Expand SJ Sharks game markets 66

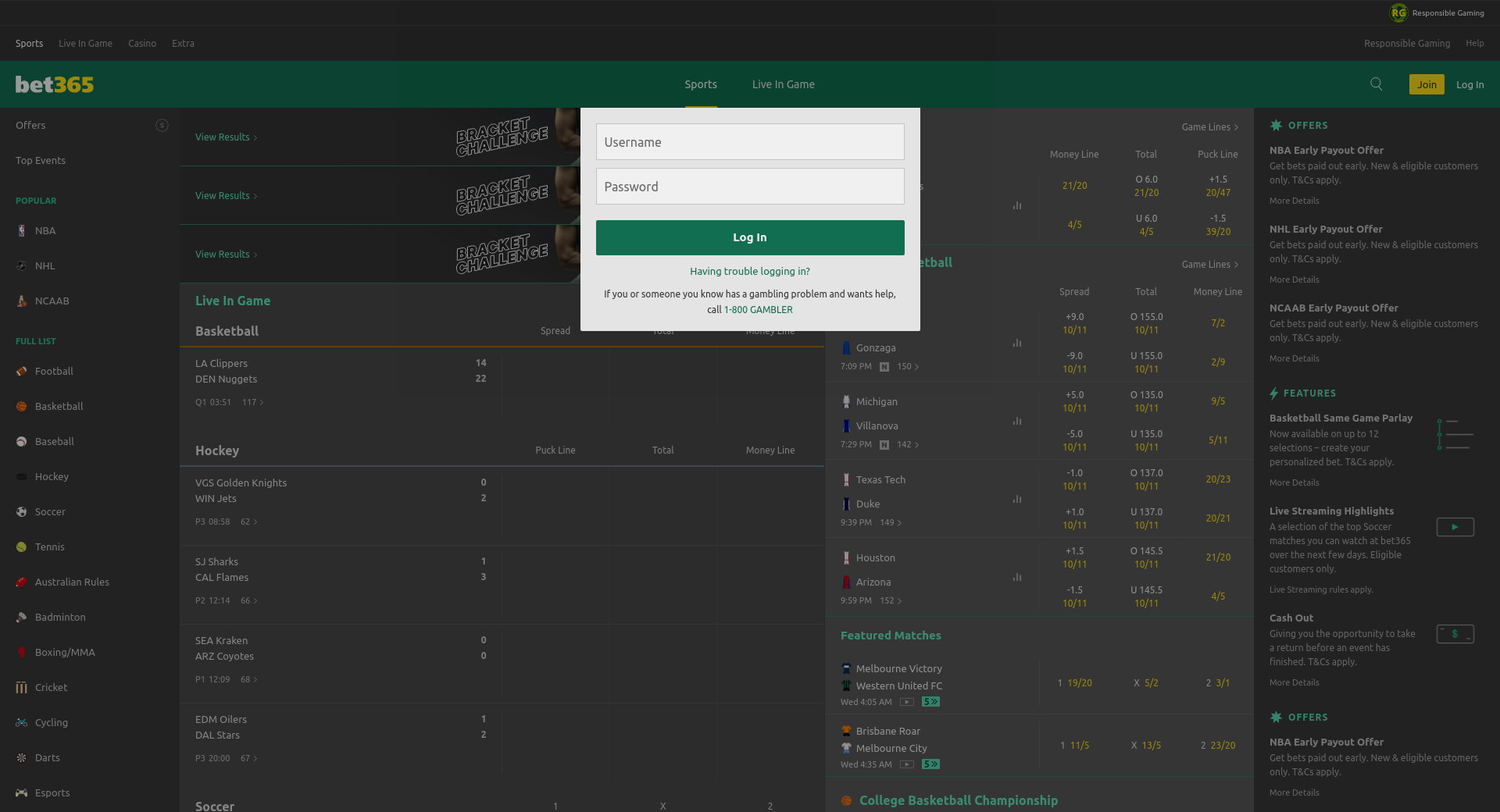click(249, 601)
